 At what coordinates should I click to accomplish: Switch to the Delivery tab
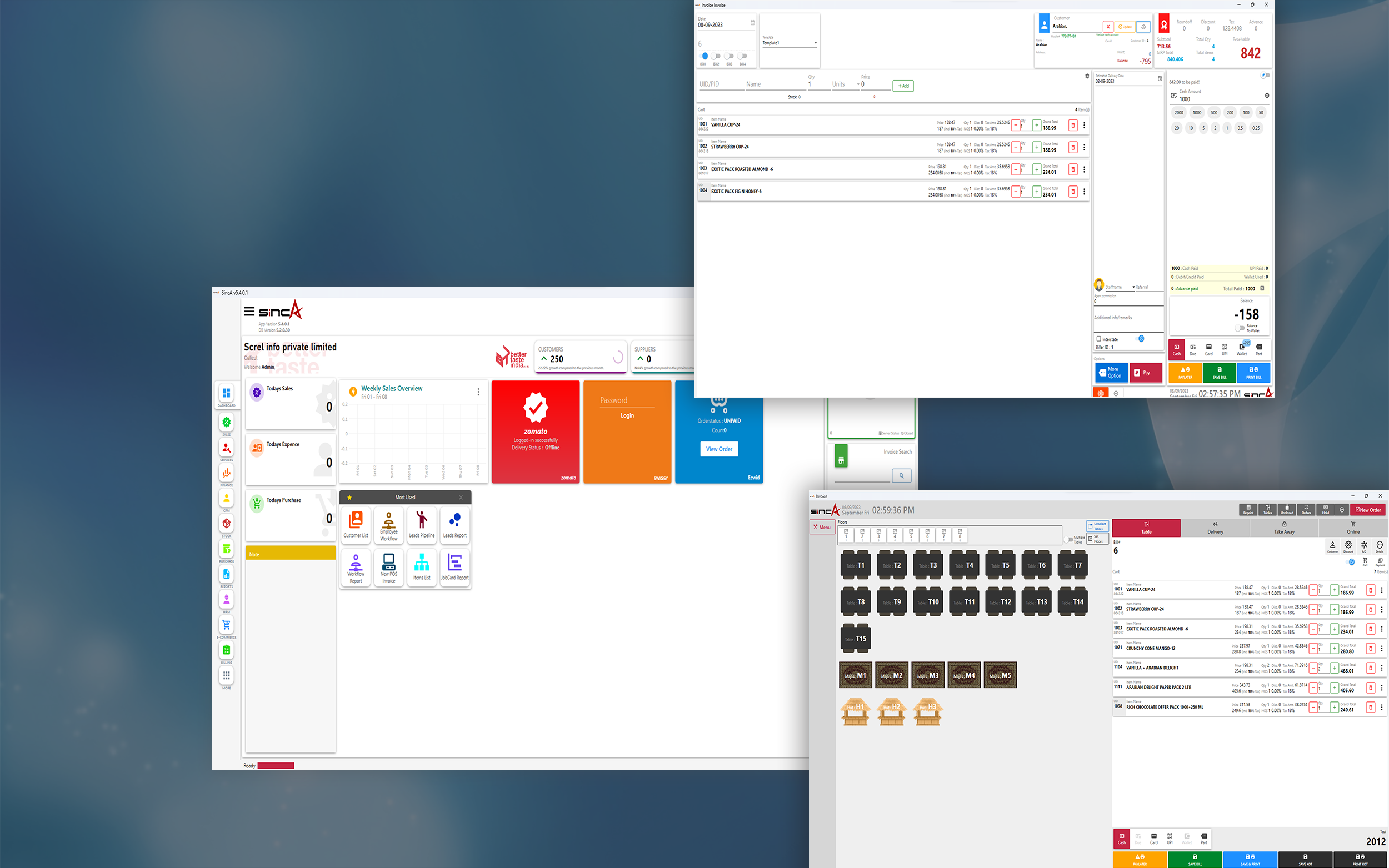tap(1215, 528)
